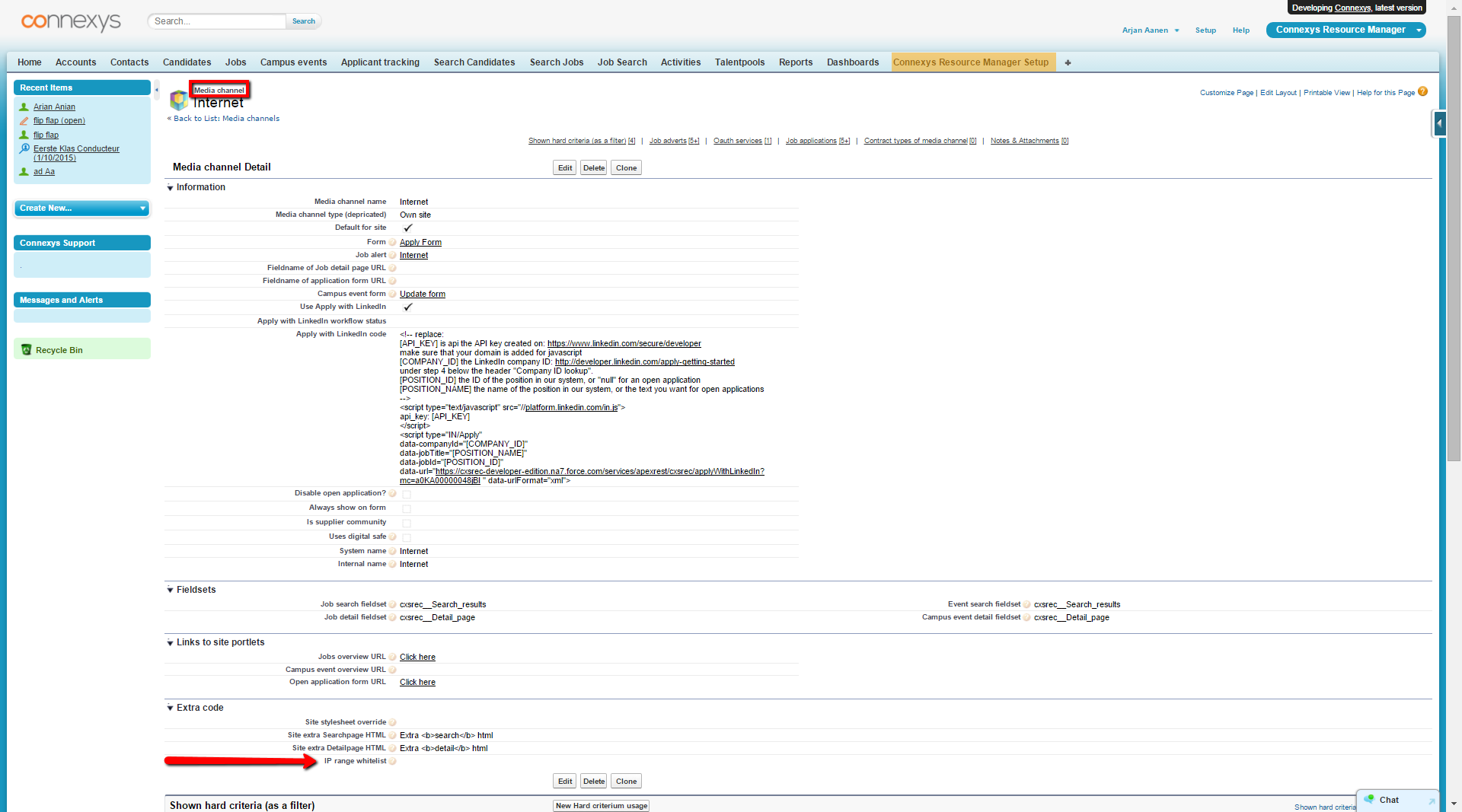Click New Hard criterium usage button
The image size is (1462, 812).
point(601,806)
